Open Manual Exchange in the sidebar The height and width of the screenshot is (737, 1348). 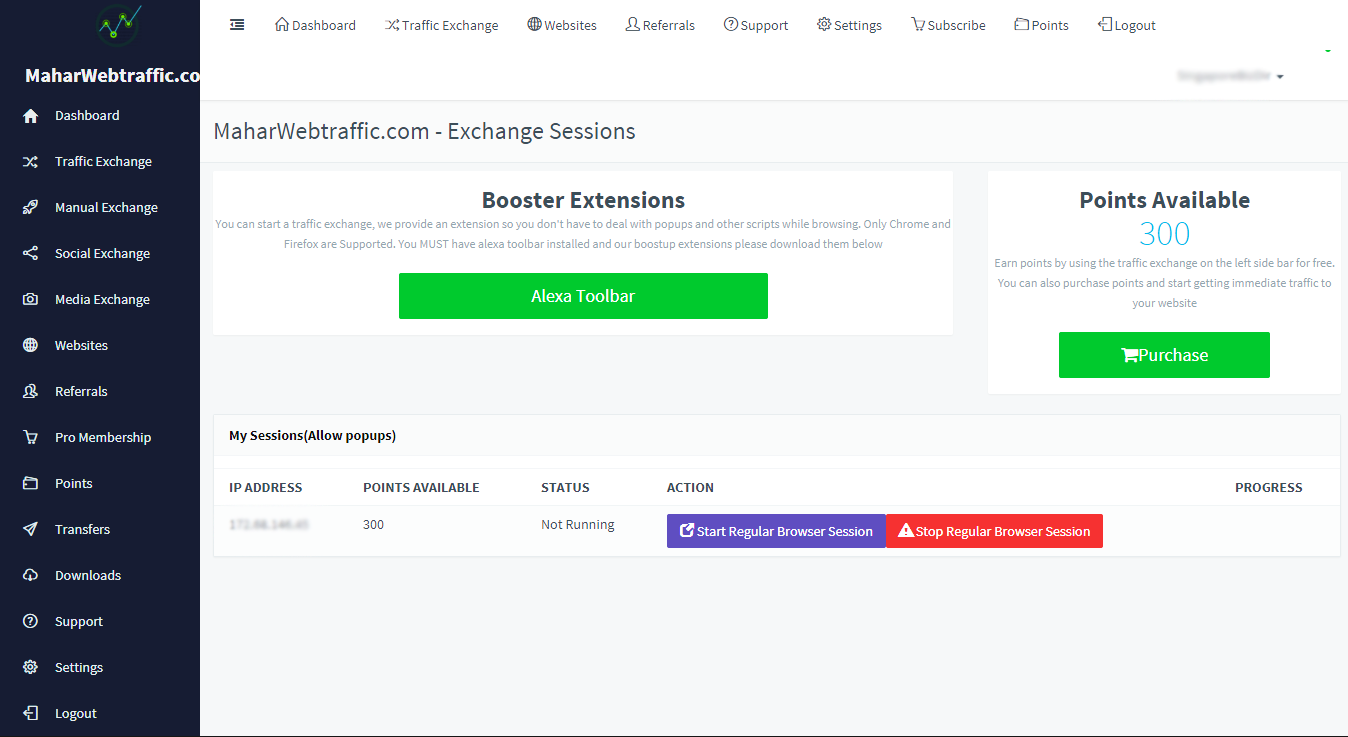pyautogui.click(x=106, y=208)
